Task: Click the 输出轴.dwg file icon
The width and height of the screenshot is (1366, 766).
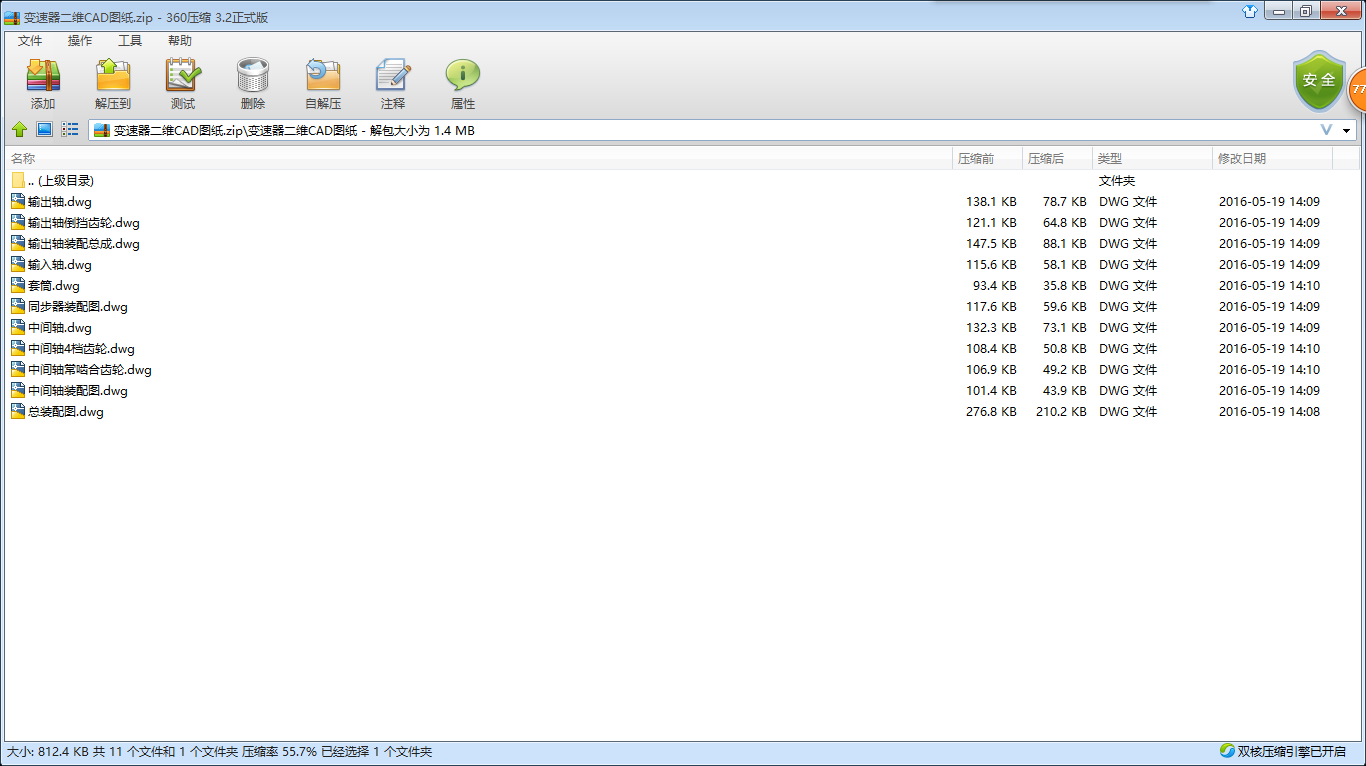Action: (x=18, y=202)
